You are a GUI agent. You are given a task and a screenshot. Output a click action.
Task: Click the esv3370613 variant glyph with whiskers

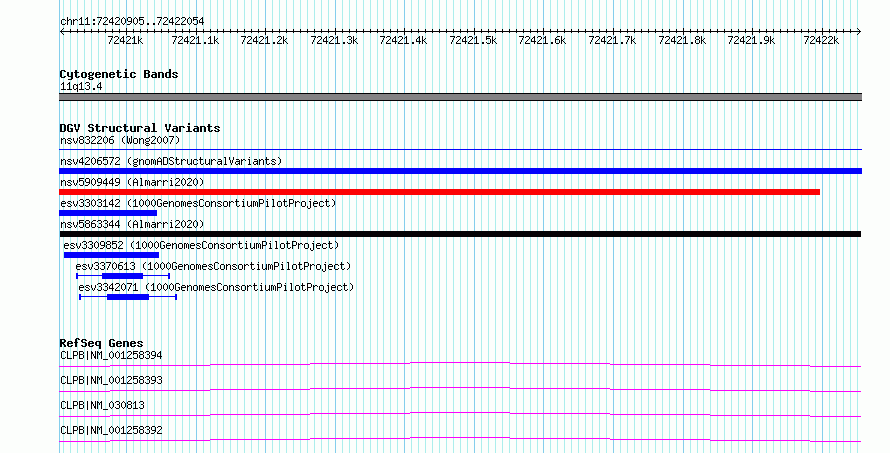point(123,276)
